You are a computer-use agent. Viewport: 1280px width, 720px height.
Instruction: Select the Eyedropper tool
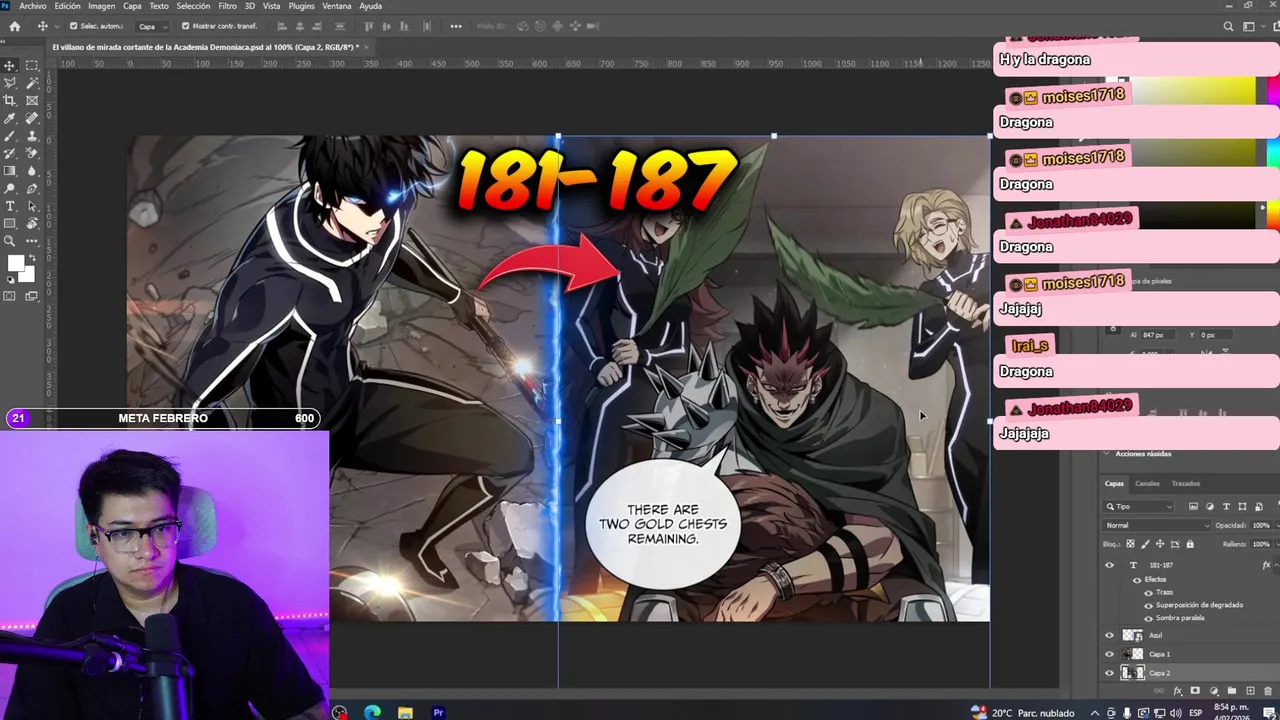tap(9, 118)
